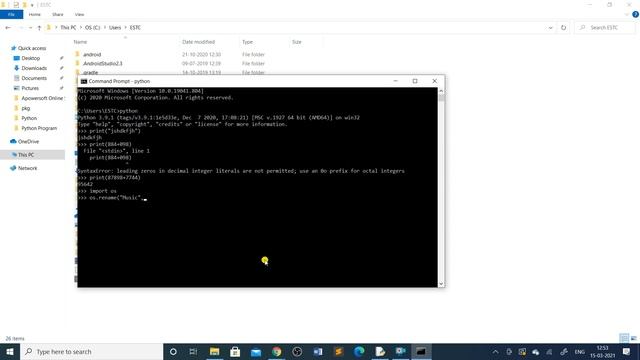Open the Action Center notifications
Screen dimensions: 640x360
[627, 351]
